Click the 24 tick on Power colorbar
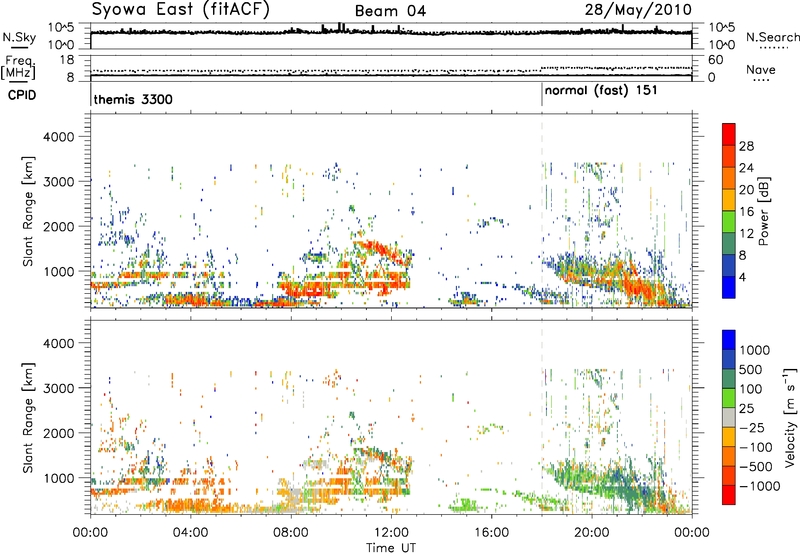 746,168
